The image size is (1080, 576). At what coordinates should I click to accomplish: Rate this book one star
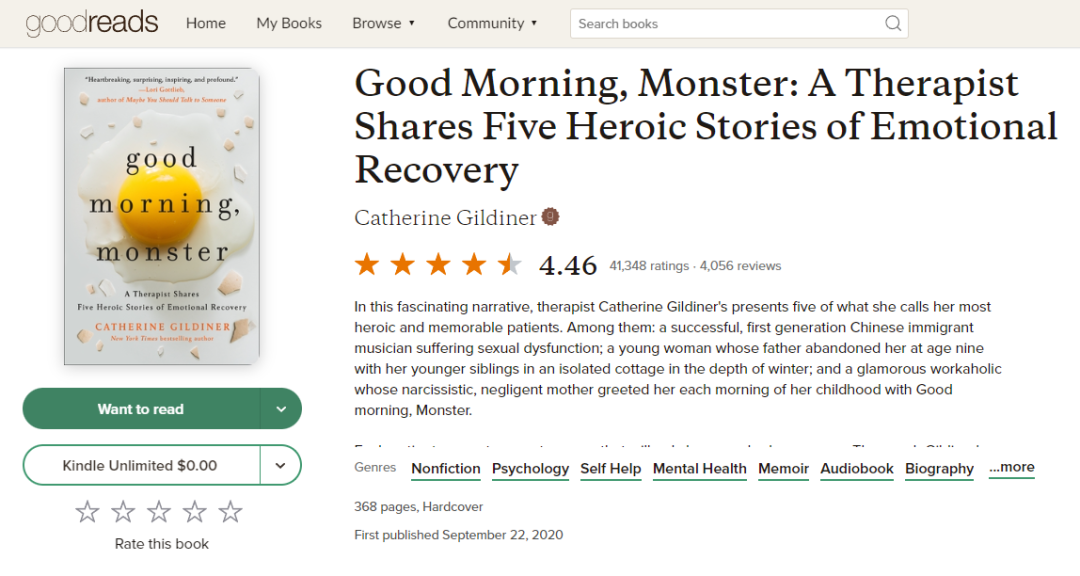[88, 512]
